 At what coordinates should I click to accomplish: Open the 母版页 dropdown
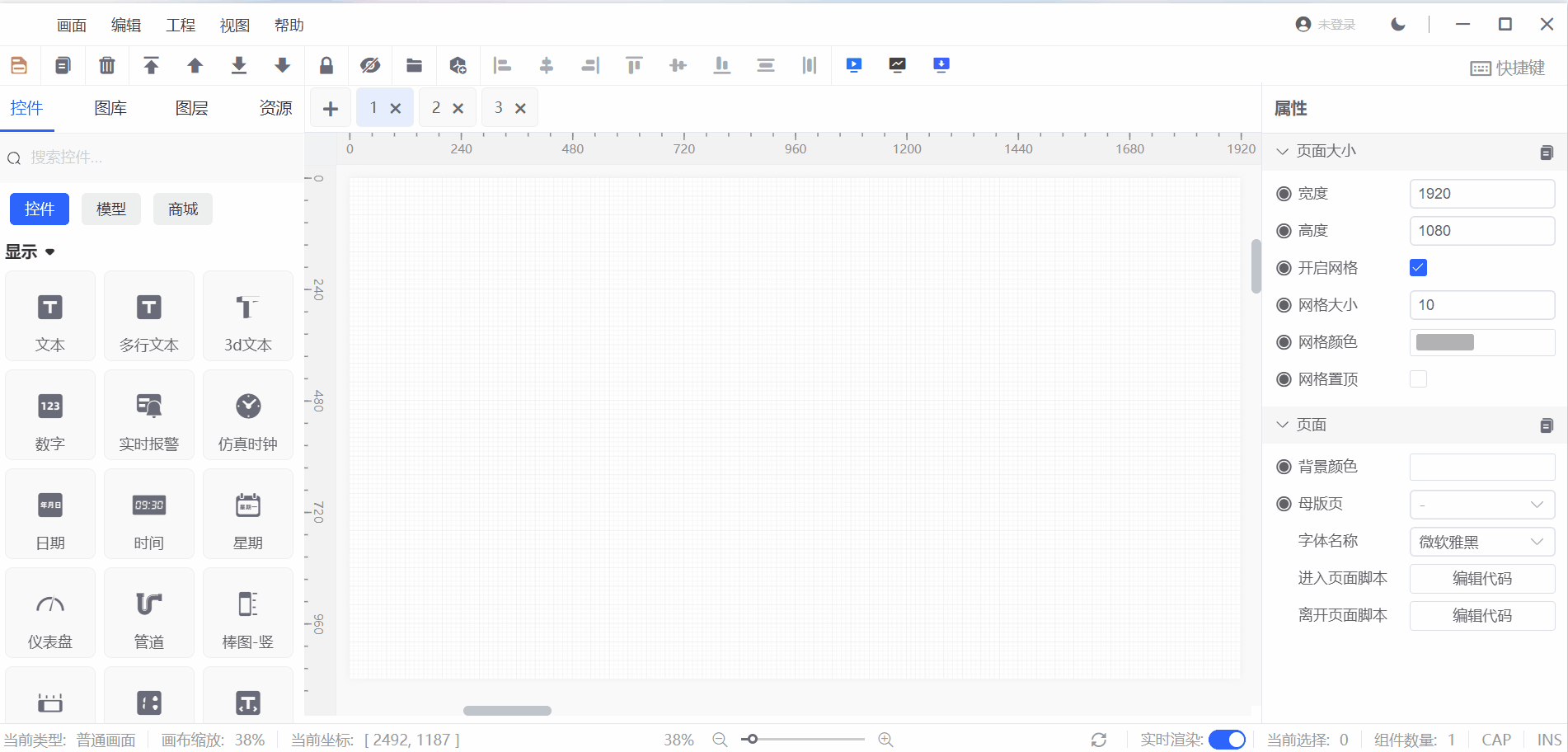click(x=1481, y=504)
